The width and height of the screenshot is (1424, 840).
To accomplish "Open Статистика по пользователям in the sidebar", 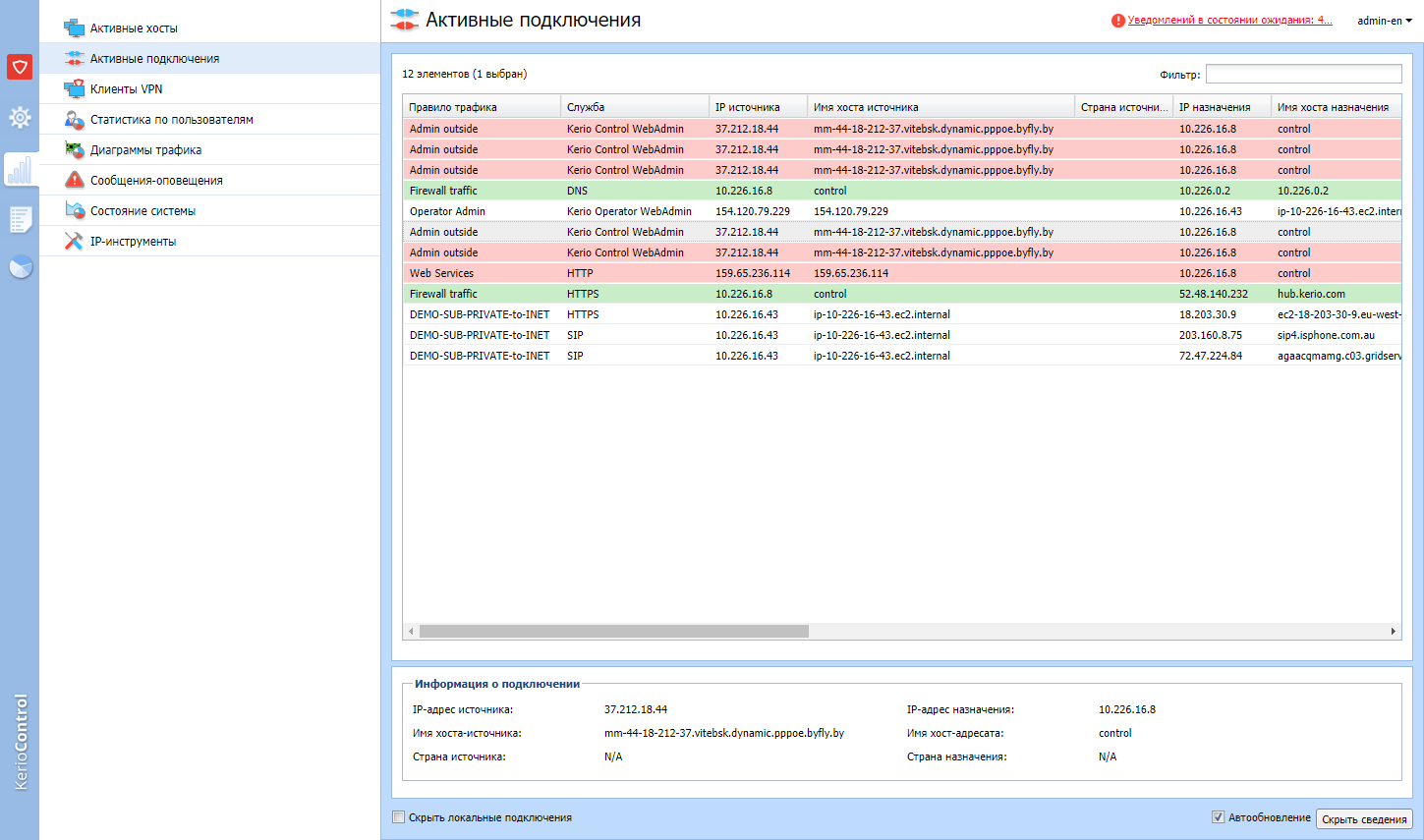I will (209, 120).
